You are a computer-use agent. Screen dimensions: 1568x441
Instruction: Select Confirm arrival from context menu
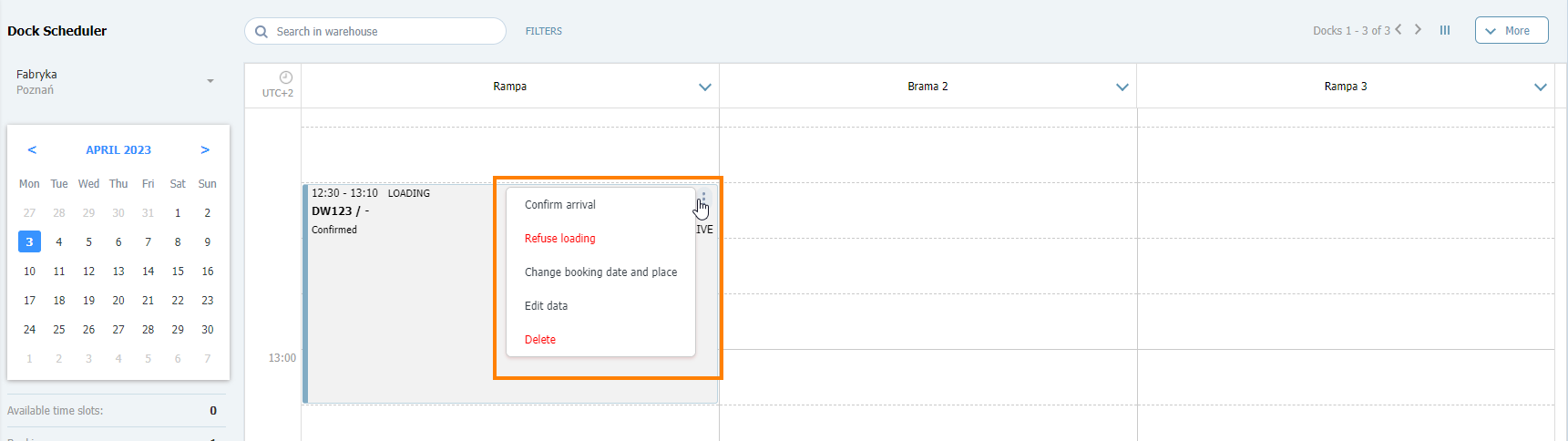coord(560,205)
